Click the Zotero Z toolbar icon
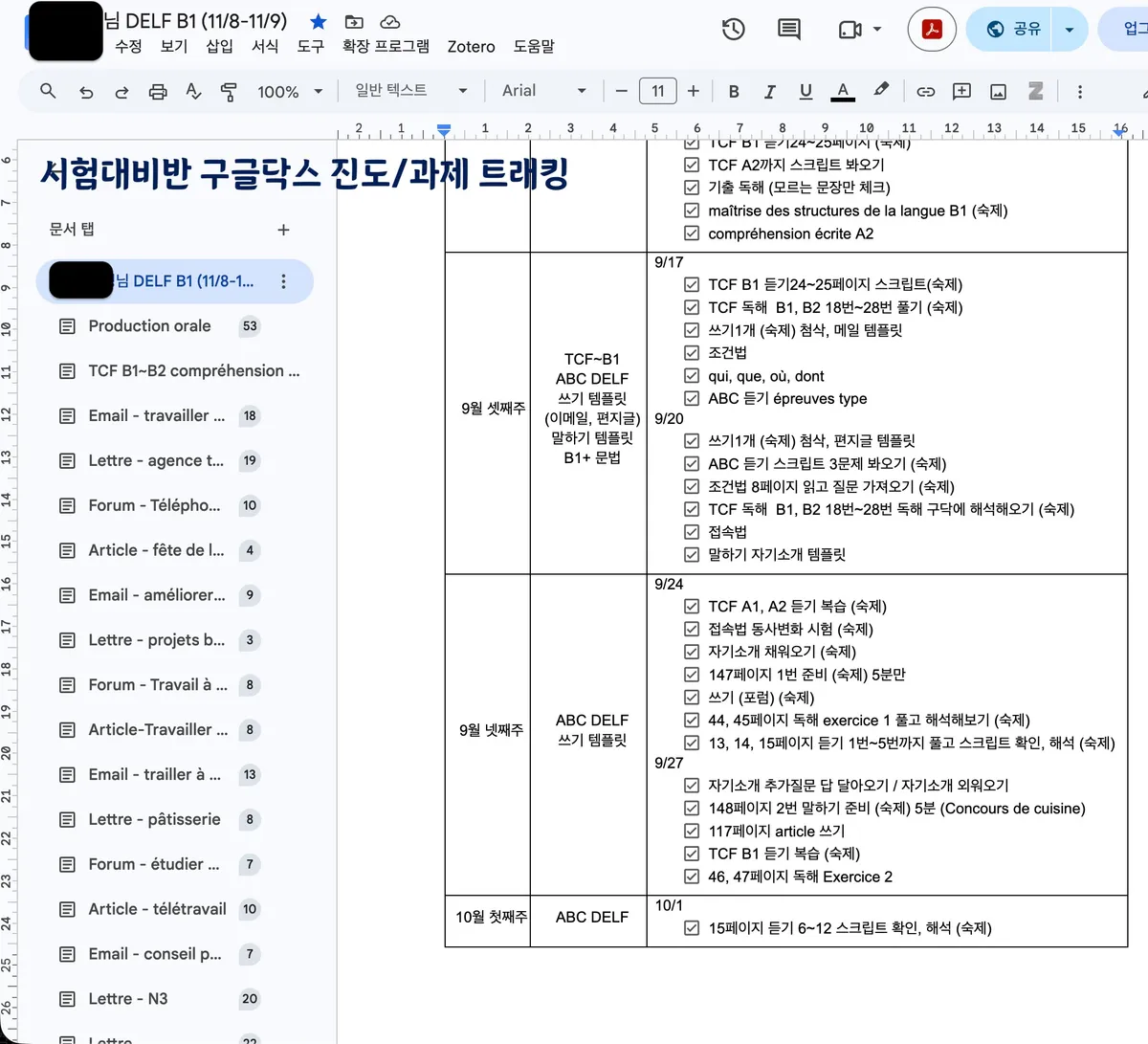The width and height of the screenshot is (1148, 1044). tap(1035, 91)
